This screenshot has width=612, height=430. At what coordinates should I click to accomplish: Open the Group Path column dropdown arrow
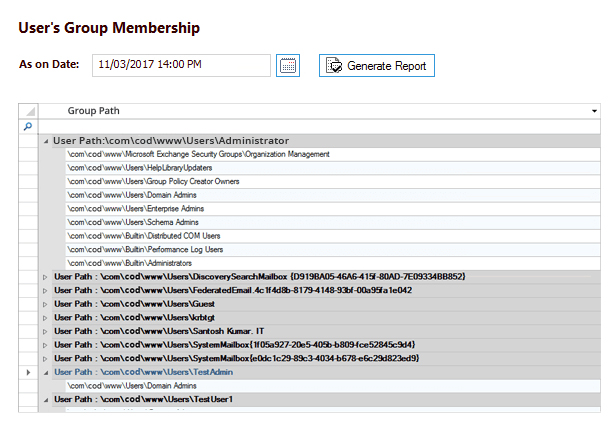(x=595, y=111)
